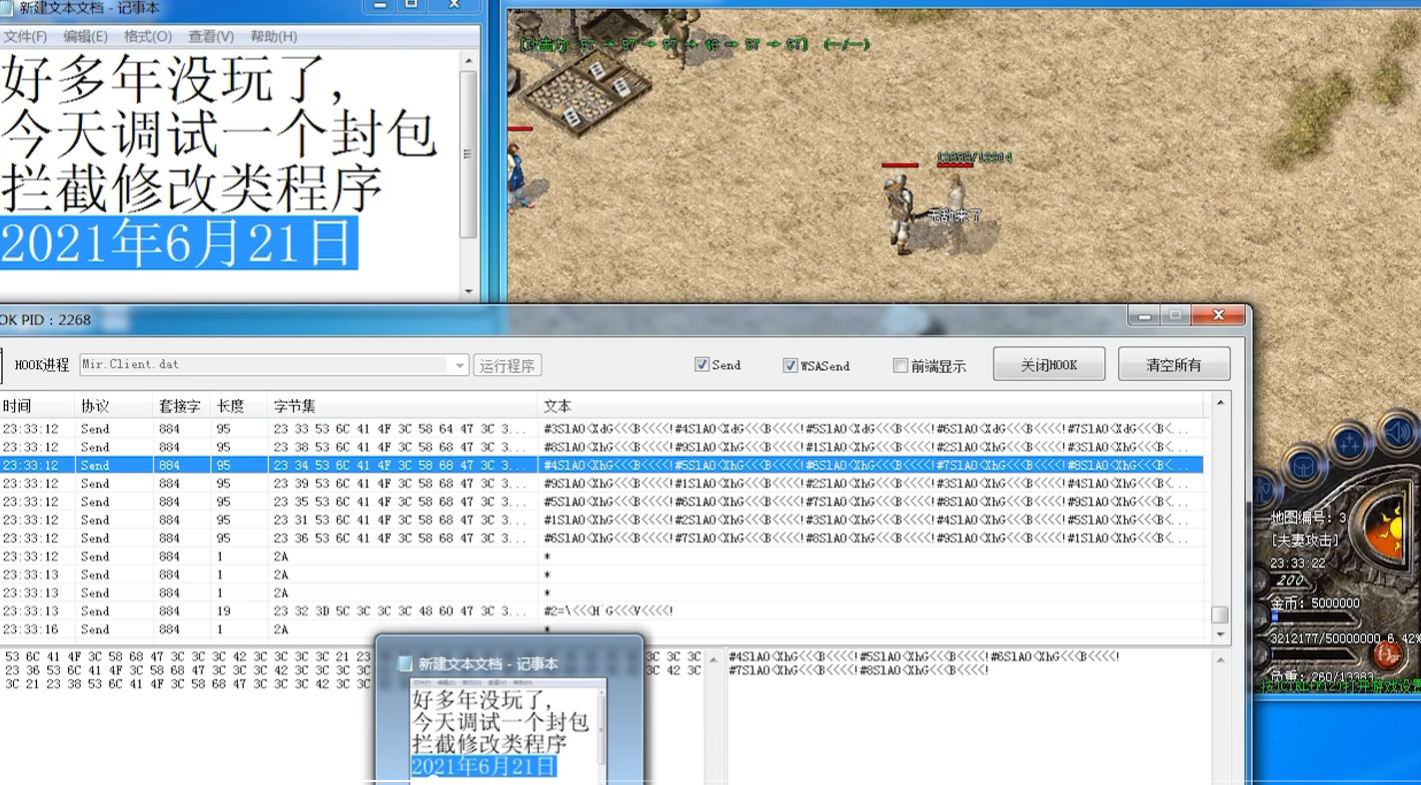Uncheck the Send checkbox
The image size is (1421, 785).
(702, 365)
